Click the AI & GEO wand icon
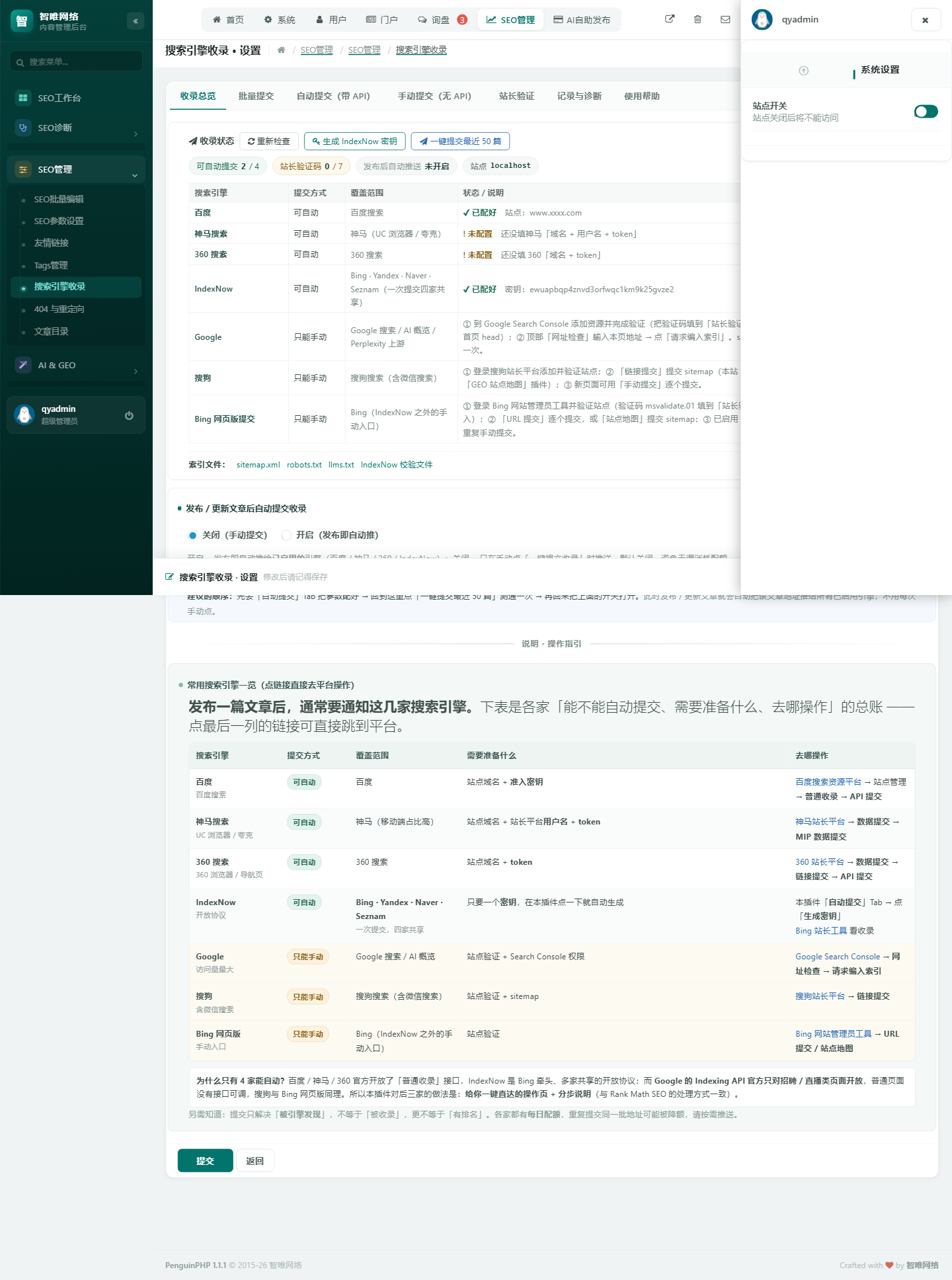This screenshot has height=1280, width=952. click(23, 365)
